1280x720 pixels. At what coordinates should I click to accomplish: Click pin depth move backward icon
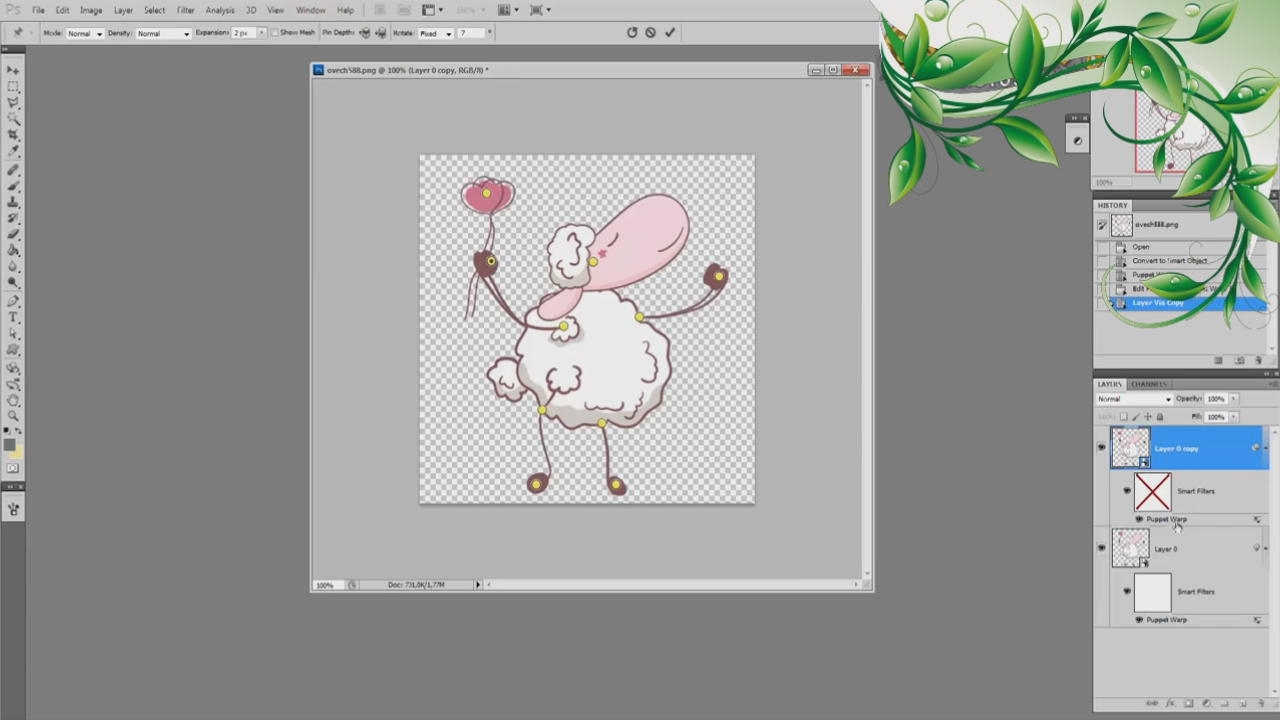tap(380, 33)
